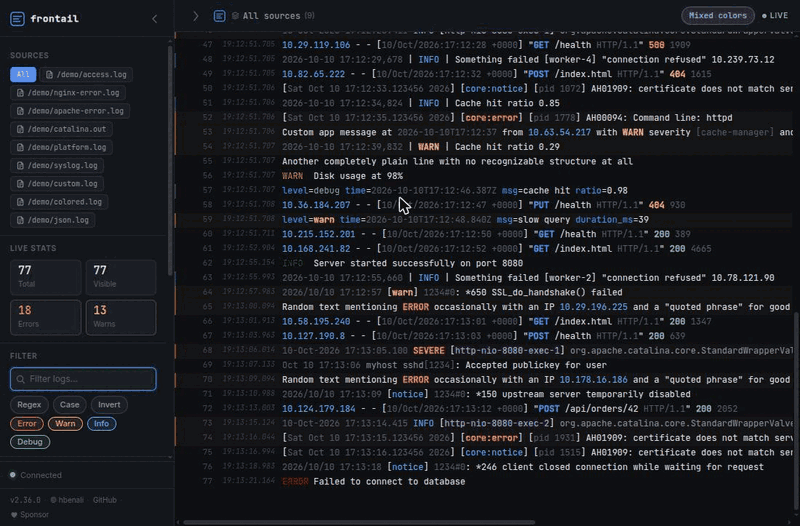This screenshot has width=800, height=526.
Task: Click IP address 10.124.179.184 in line 72
Action: pyautogui.click(x=318, y=409)
